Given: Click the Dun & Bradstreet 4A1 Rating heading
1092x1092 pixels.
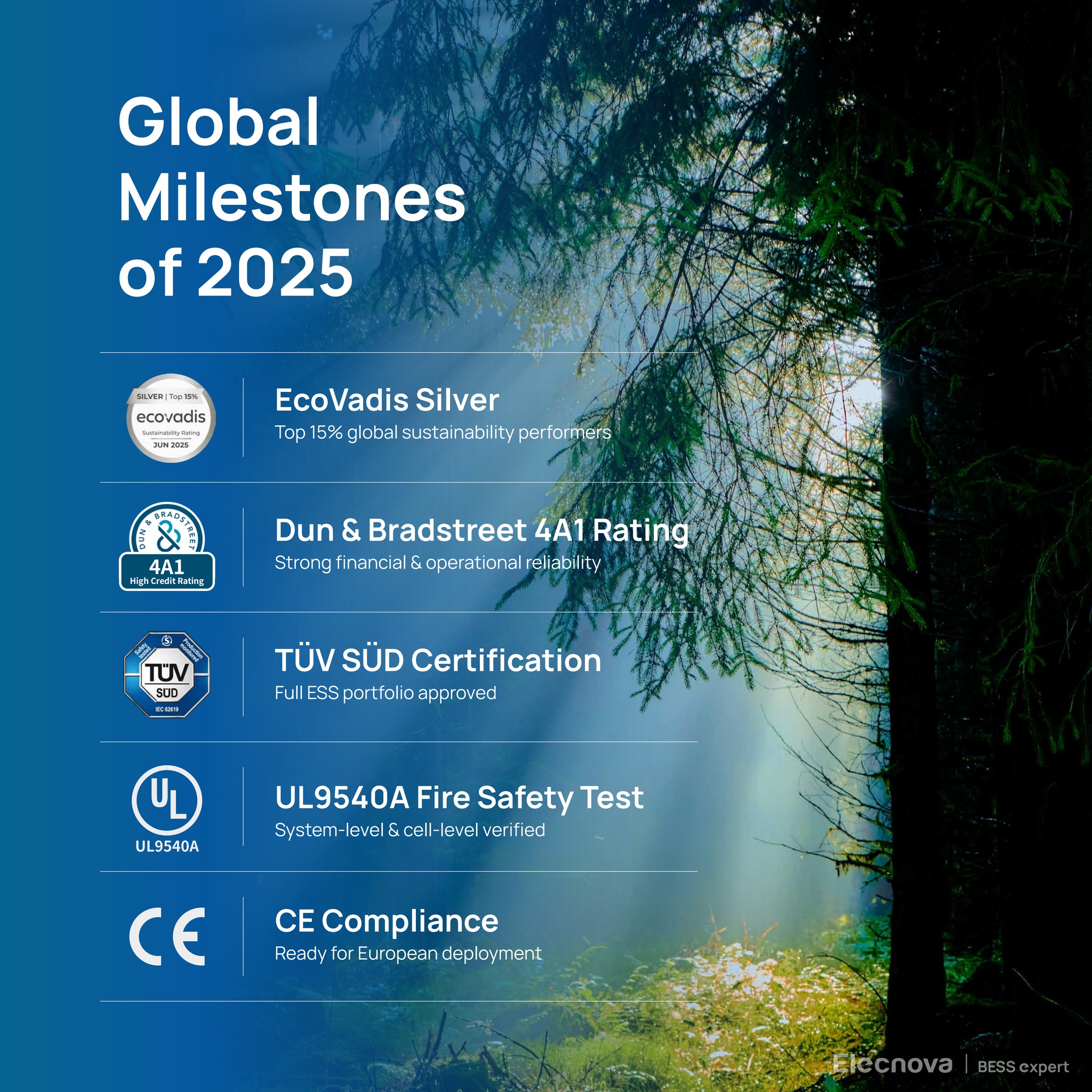Looking at the screenshot, I should pos(481,530).
